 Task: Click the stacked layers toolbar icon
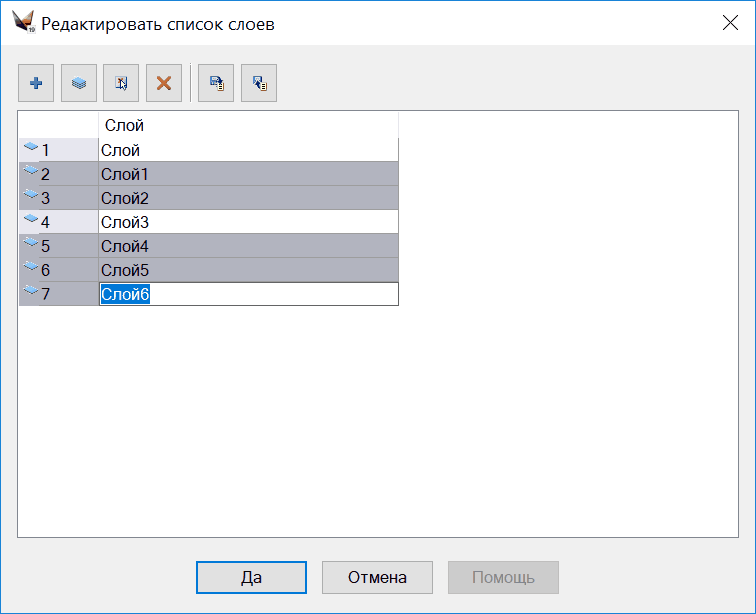pyautogui.click(x=79, y=84)
